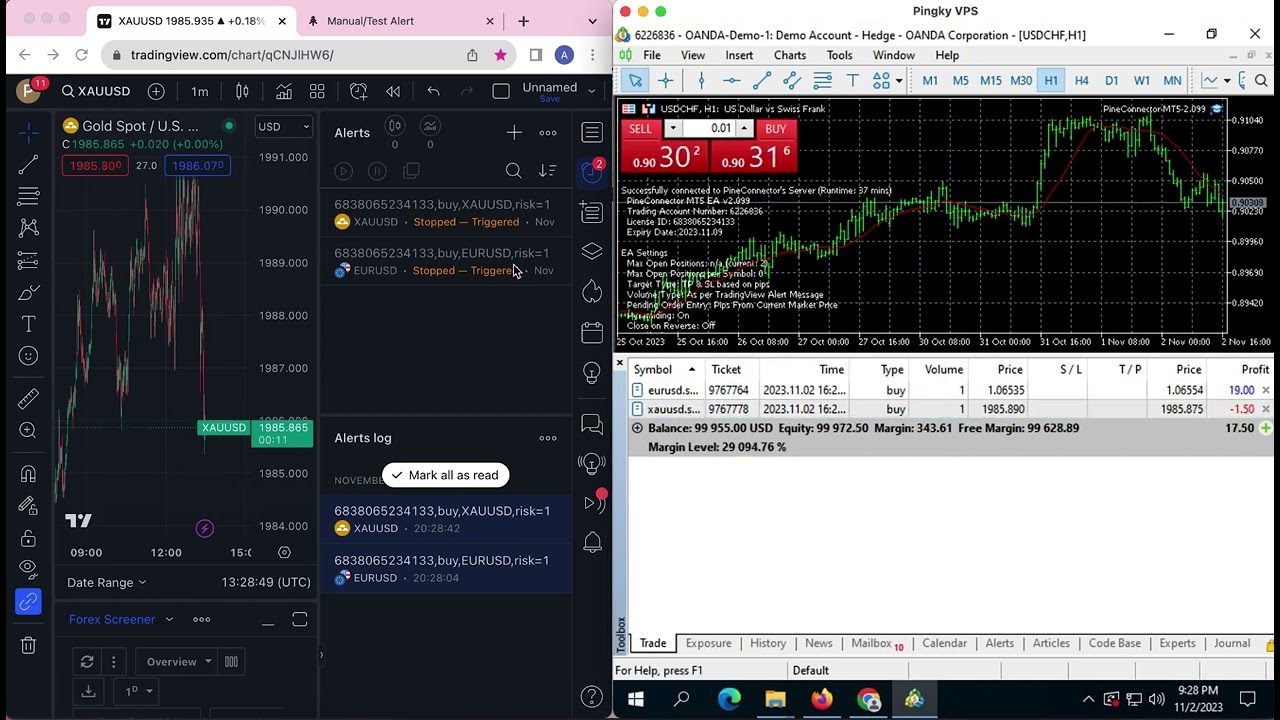Screen dimensions: 1280x720
Task: Open the alerts sort options icon
Action: (x=547, y=171)
